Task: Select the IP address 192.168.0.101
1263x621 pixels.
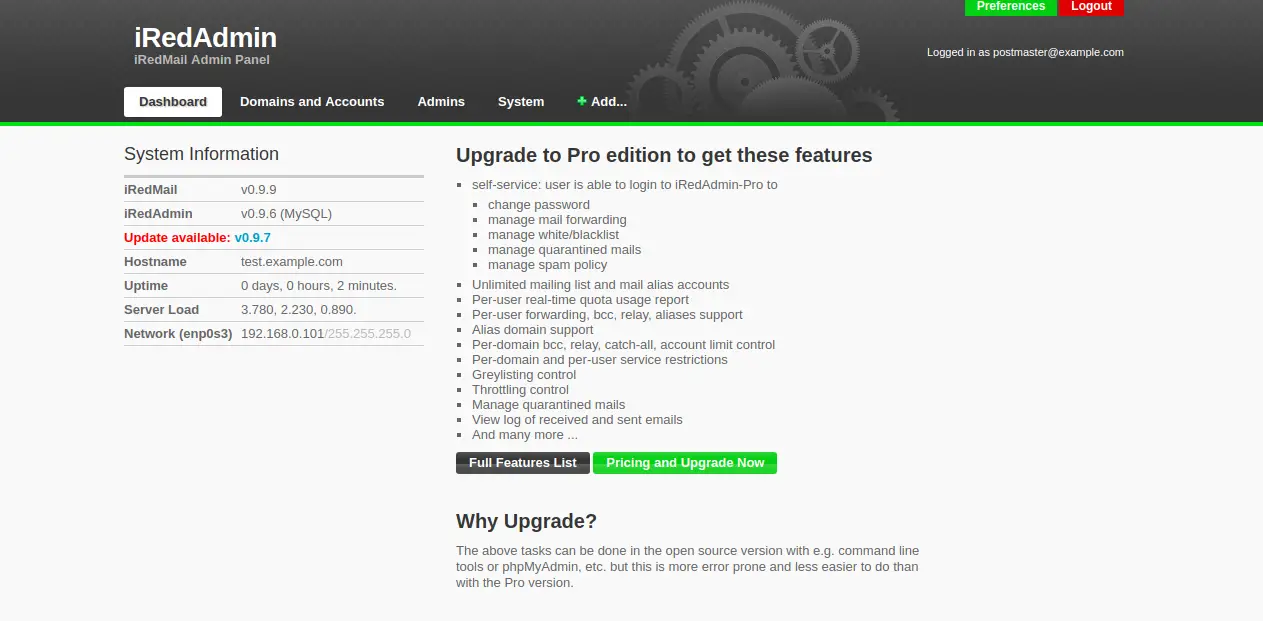Action: pos(282,334)
